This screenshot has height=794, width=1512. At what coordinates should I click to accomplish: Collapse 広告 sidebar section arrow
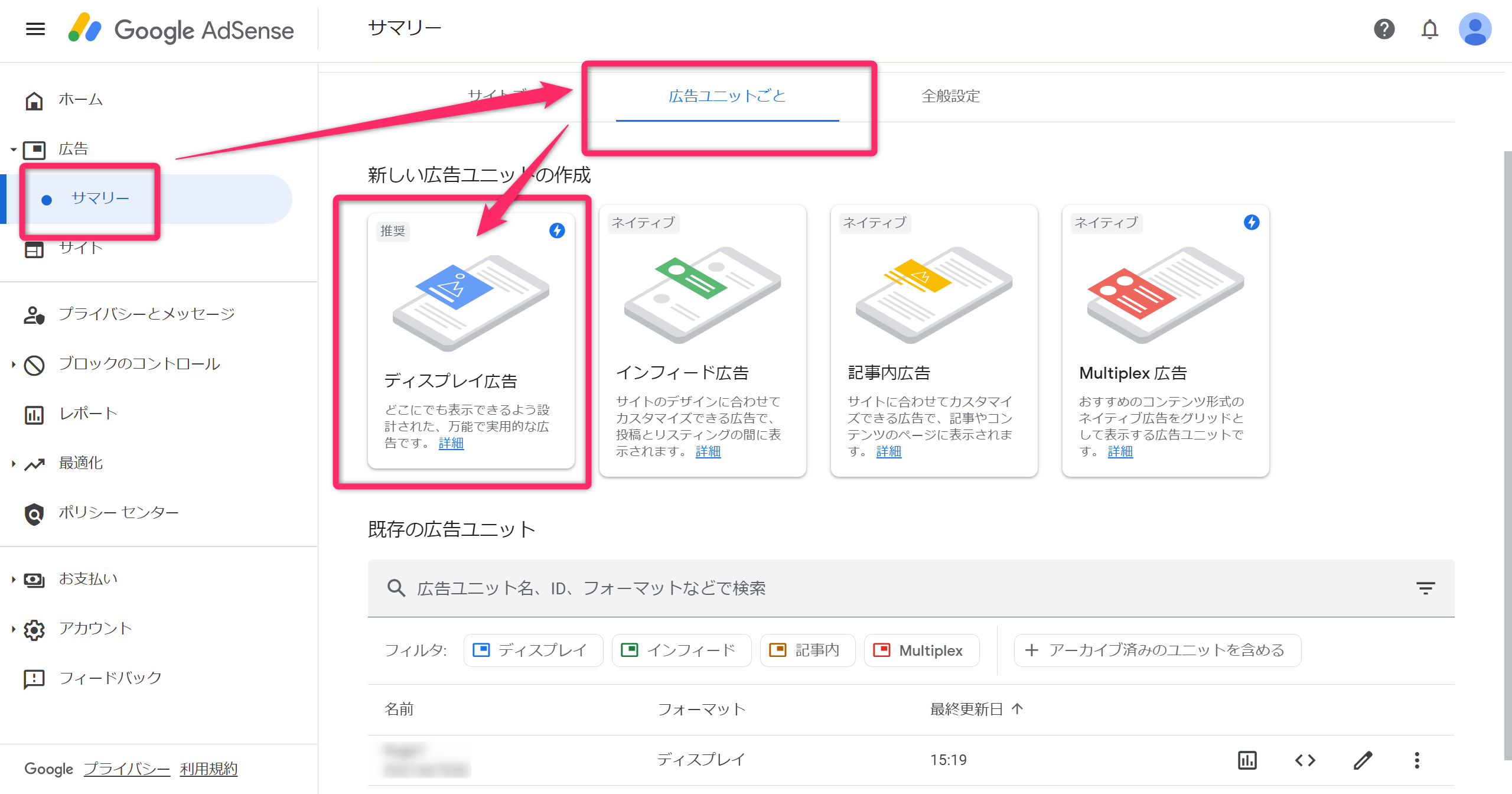click(x=13, y=149)
